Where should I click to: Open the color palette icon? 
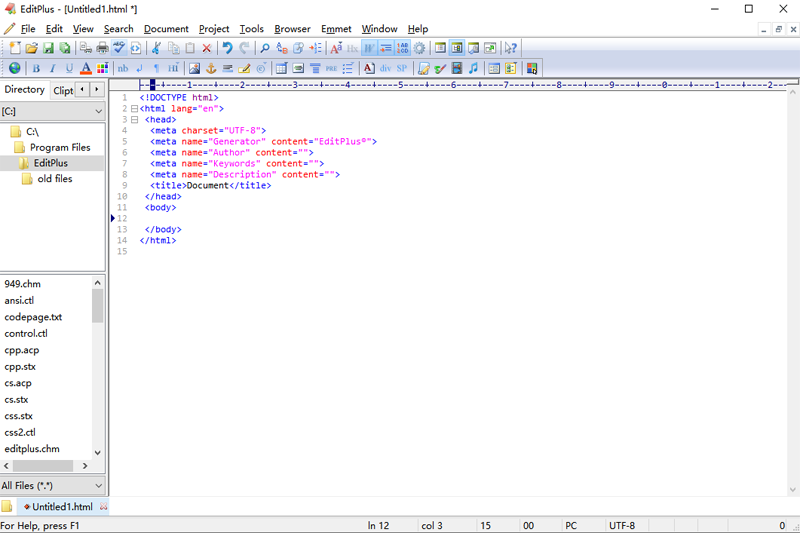pyautogui.click(x=102, y=69)
